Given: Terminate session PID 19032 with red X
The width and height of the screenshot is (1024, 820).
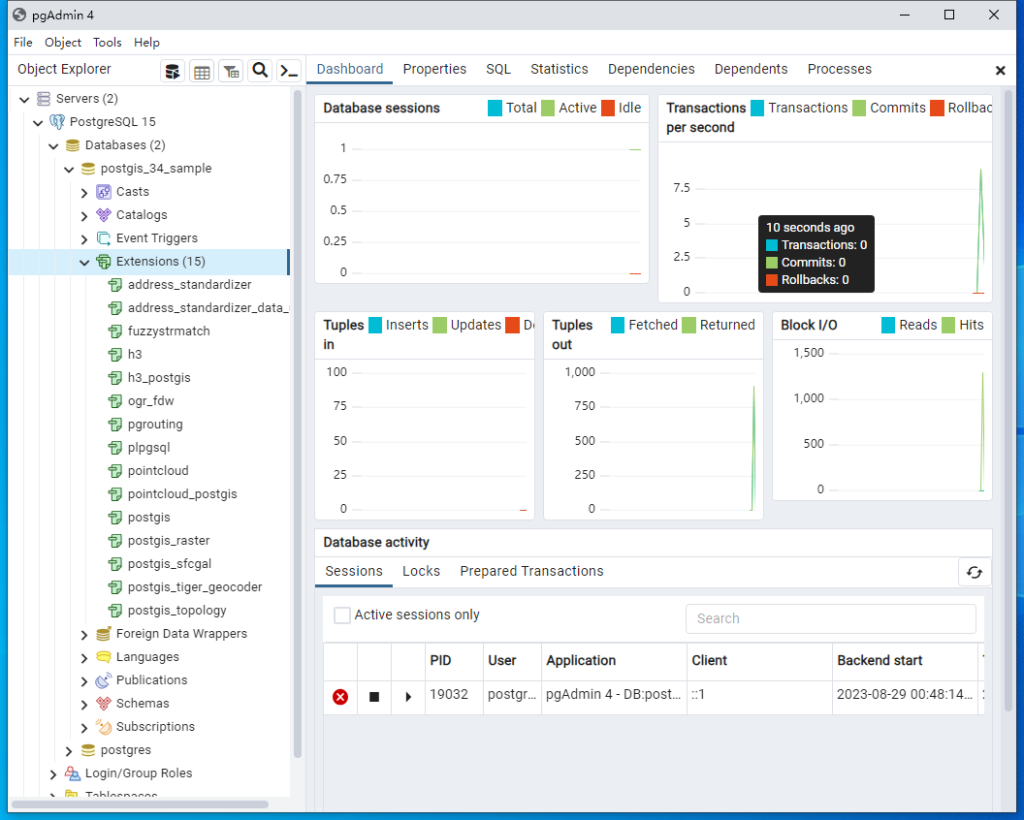Looking at the screenshot, I should click(340, 697).
